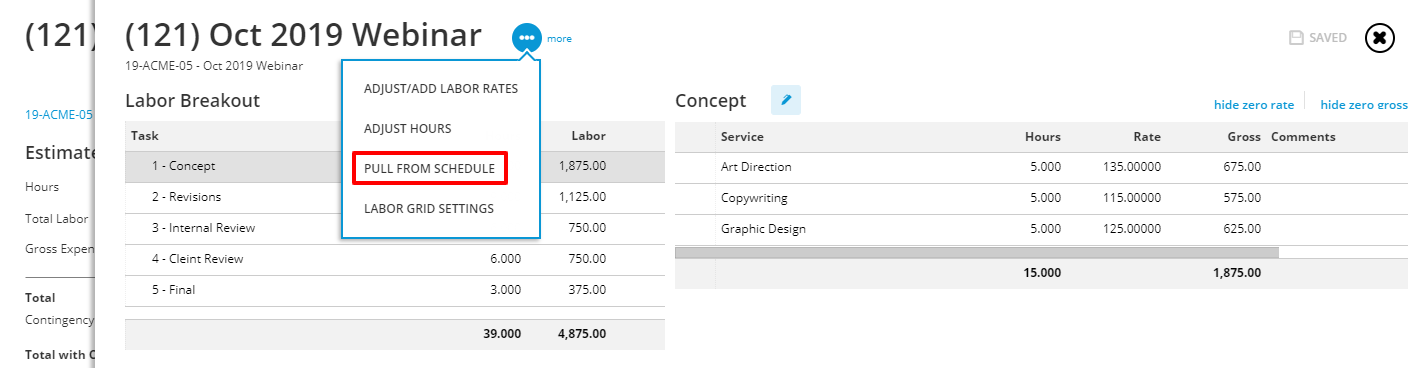The width and height of the screenshot is (1424, 368).
Task: Click the blue more options ellipsis icon
Action: coord(527,38)
